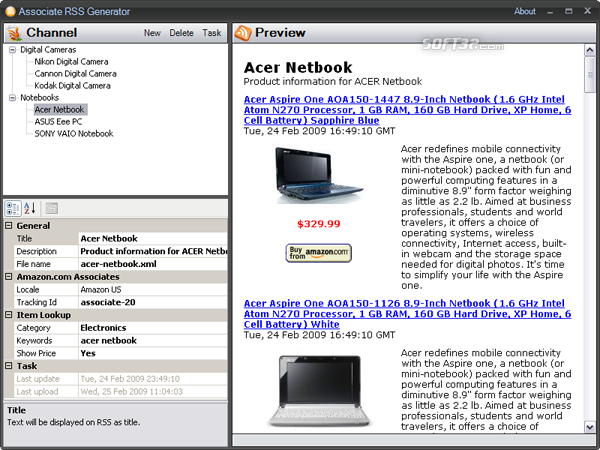The image size is (600, 450).
Task: Click the Buy from amazon.com button
Action: click(318, 253)
